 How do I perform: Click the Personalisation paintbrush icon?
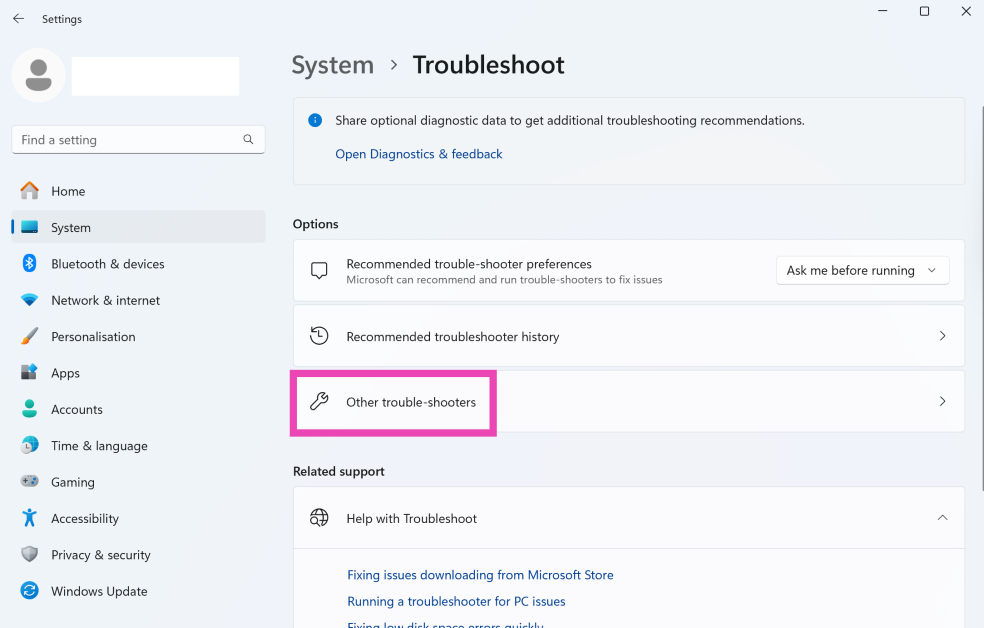(x=30, y=337)
